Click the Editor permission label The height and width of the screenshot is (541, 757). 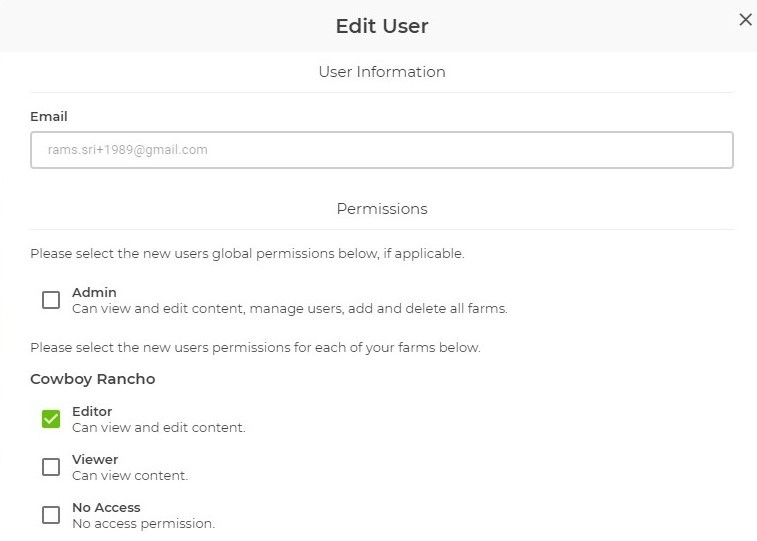pos(92,412)
